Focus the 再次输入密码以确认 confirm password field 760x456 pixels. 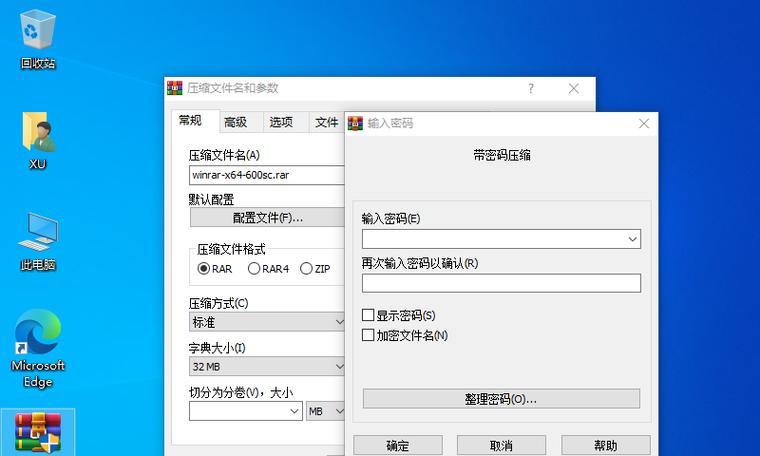click(501, 283)
